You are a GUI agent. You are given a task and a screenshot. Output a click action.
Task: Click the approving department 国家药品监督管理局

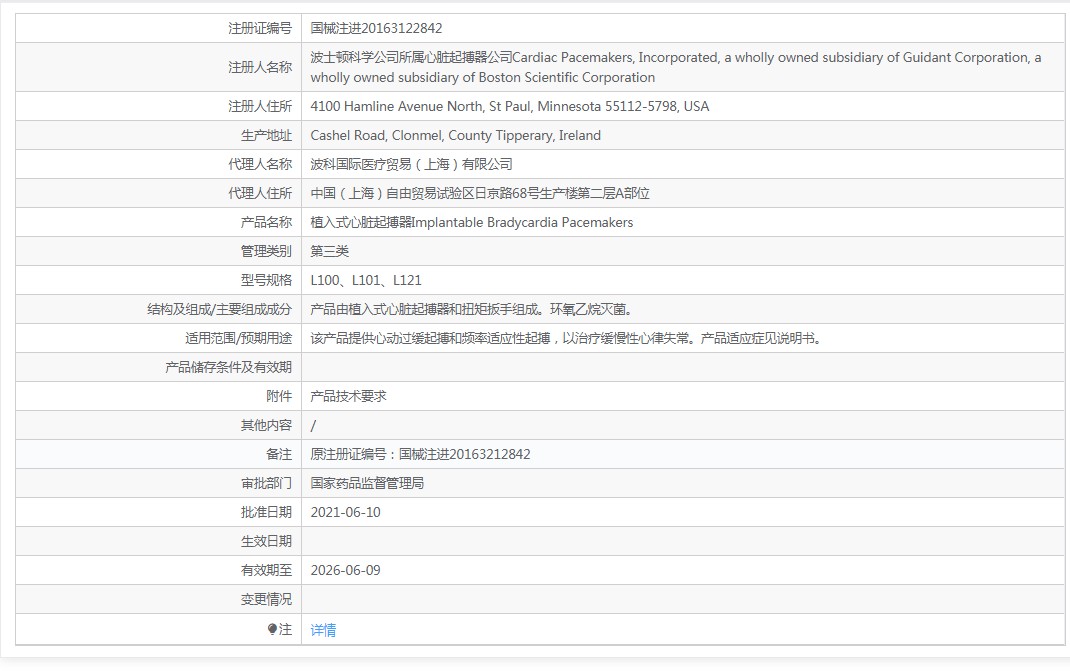tap(367, 483)
